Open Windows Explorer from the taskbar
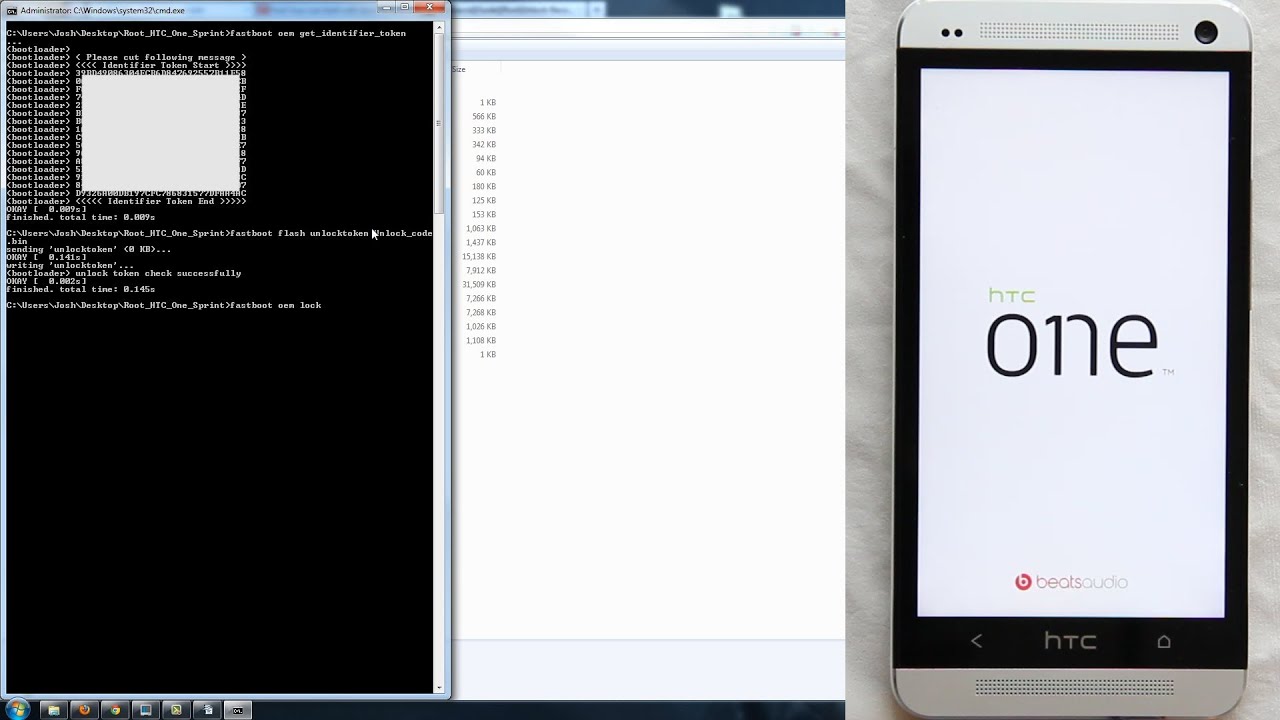Screen dimensions: 1280x720 tap(54, 710)
